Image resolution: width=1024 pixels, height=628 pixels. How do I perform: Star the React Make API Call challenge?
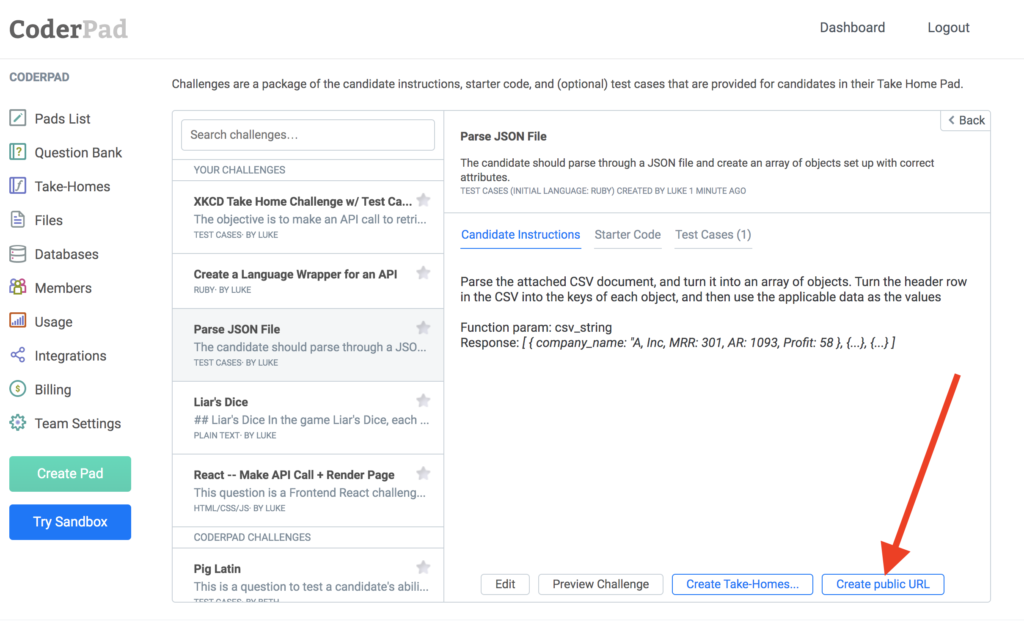pyautogui.click(x=423, y=473)
